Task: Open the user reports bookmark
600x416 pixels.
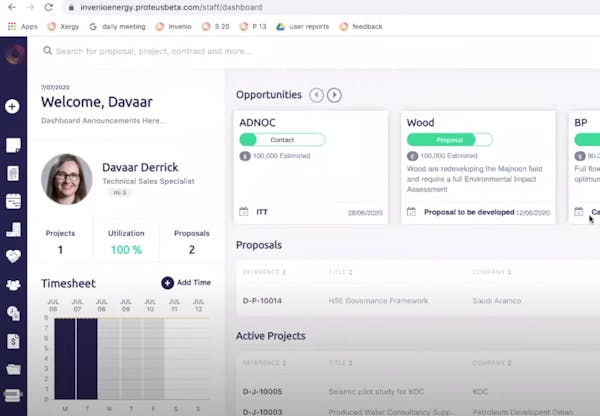Action: pyautogui.click(x=303, y=26)
